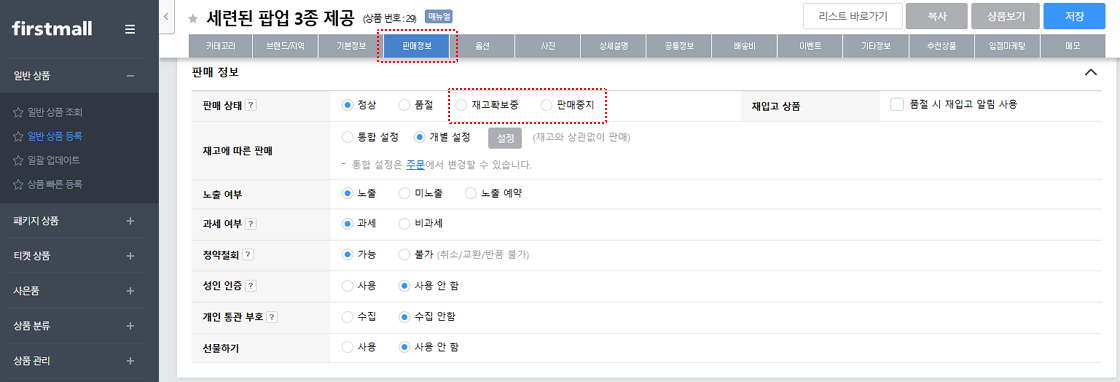
Task: Collapse the 일반 상품 sidebar group
Action: point(130,76)
